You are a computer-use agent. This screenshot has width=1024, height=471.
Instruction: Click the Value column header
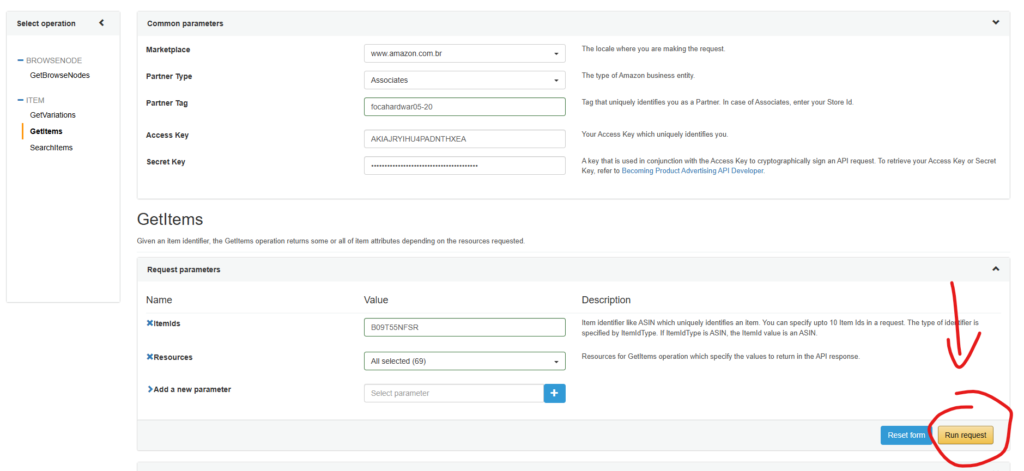pyautogui.click(x=376, y=300)
